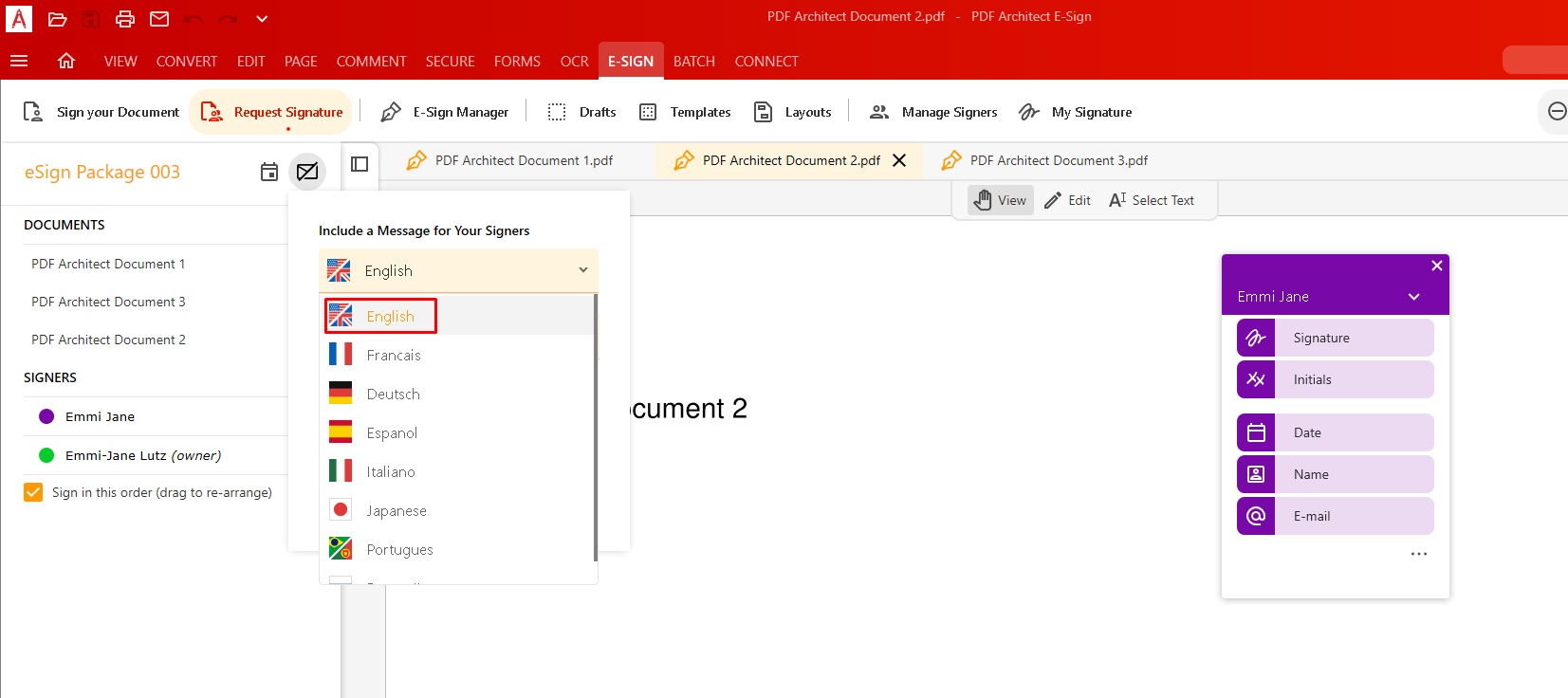Select PDF Architect Document 3 in documents list
Screen dimensions: 1568x698
tap(108, 302)
